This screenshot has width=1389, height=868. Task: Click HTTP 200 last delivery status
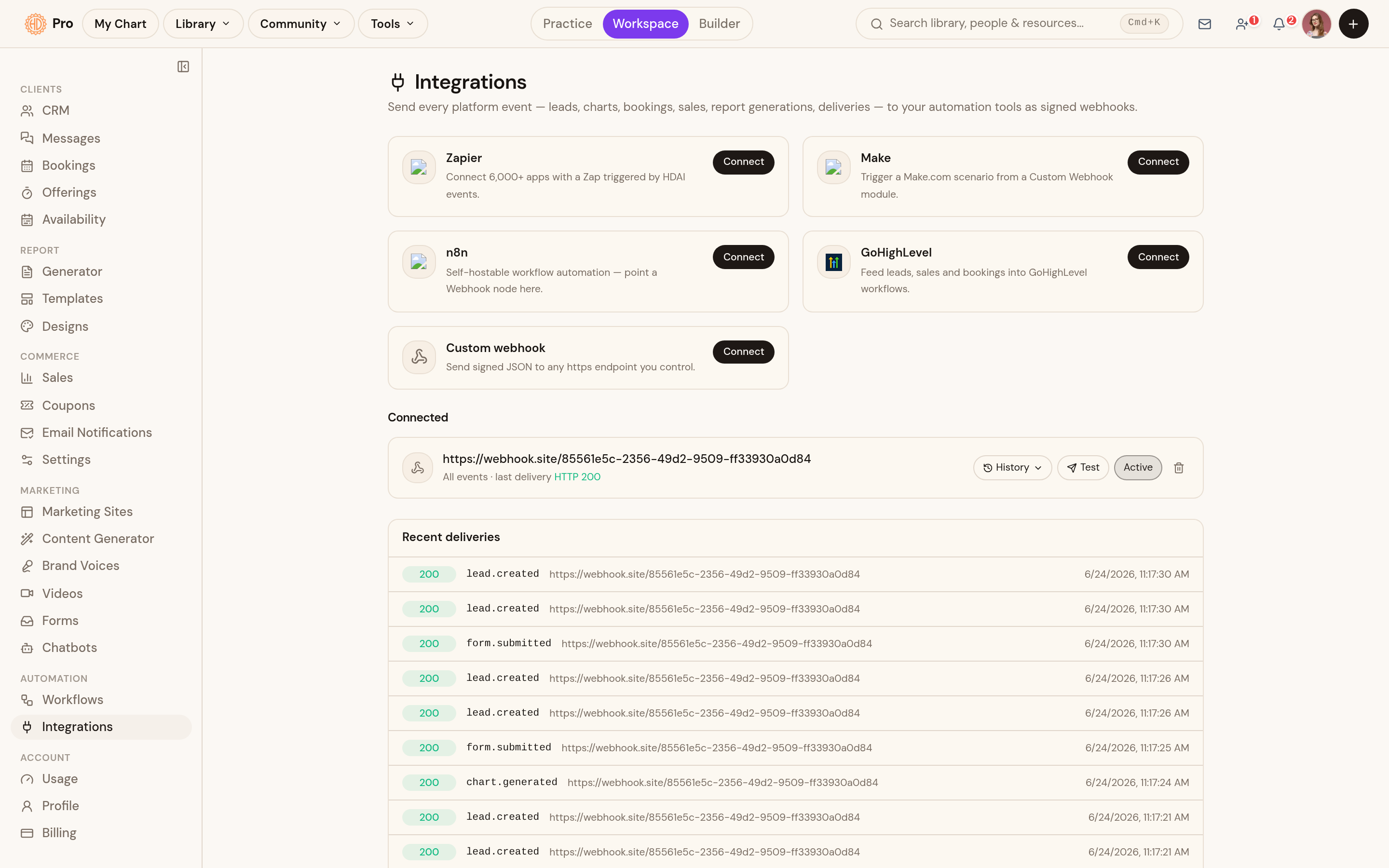tap(577, 476)
